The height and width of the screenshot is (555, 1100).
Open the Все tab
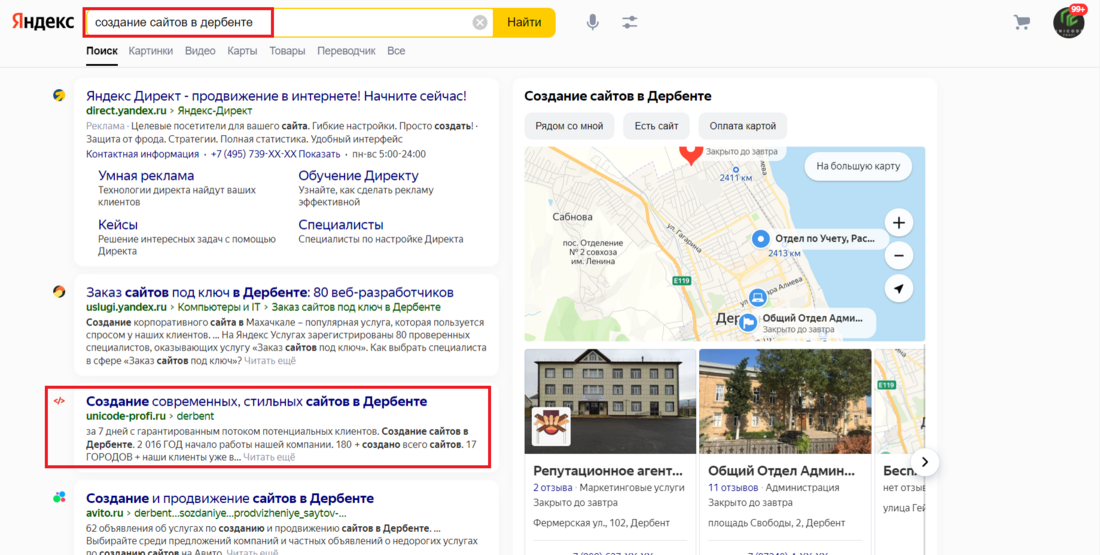tap(396, 51)
